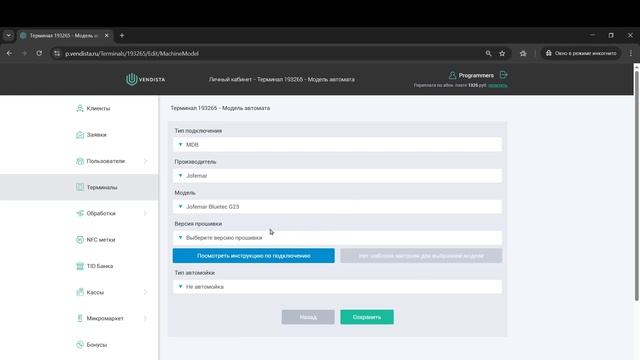Click the Vendista logo
Image resolution: width=640 pixels, height=360 pixels.
click(x=146, y=79)
